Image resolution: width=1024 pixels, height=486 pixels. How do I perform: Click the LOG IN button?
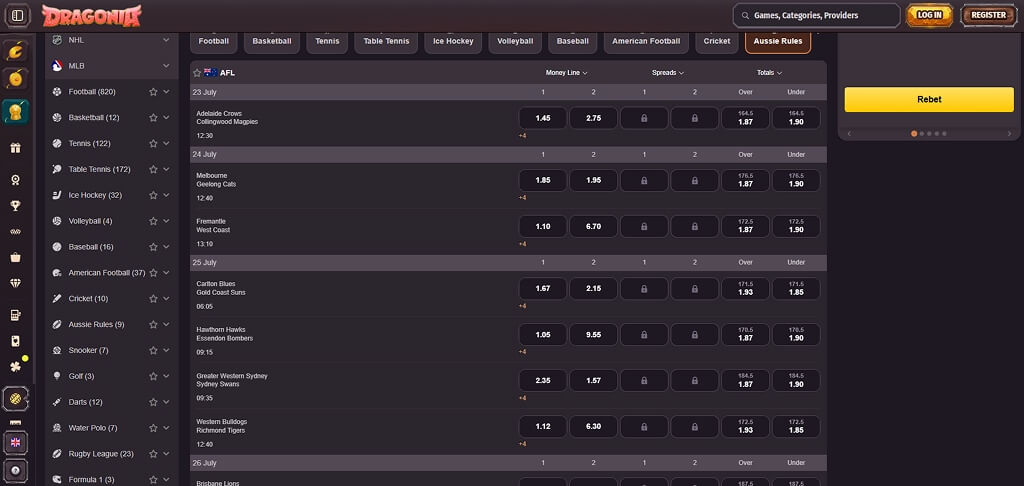pos(929,15)
